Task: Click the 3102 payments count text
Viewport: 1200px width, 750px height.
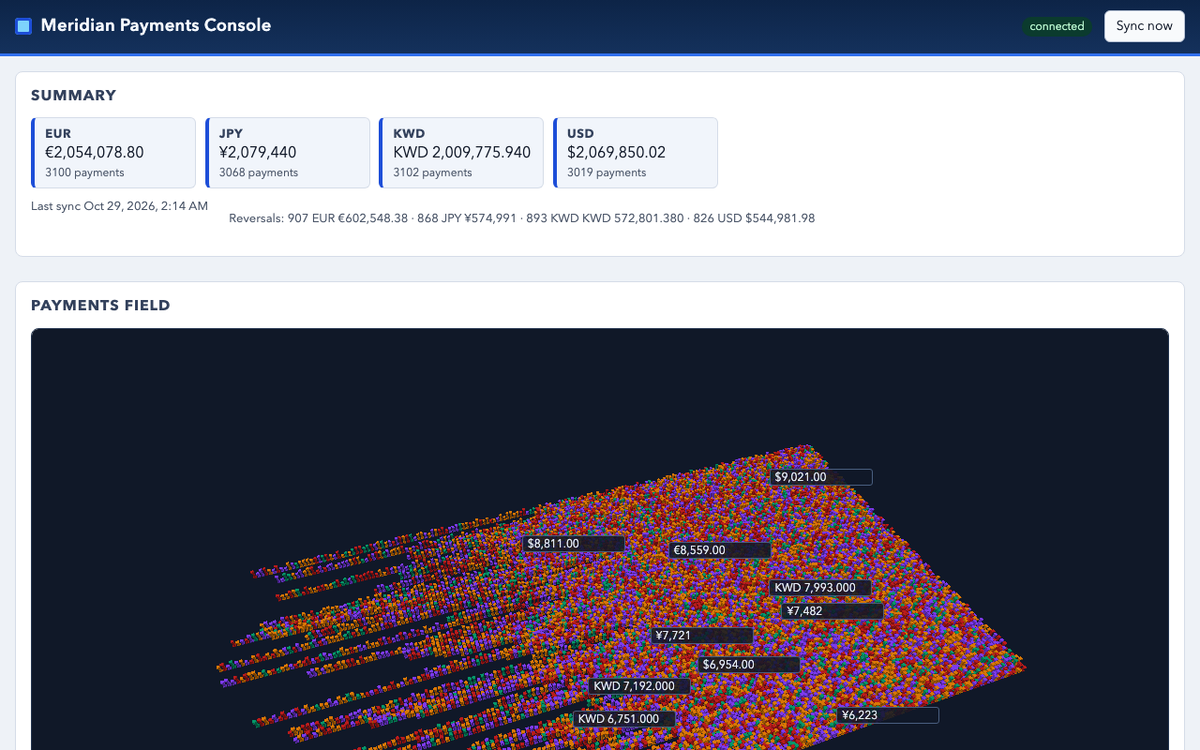Action: point(433,173)
